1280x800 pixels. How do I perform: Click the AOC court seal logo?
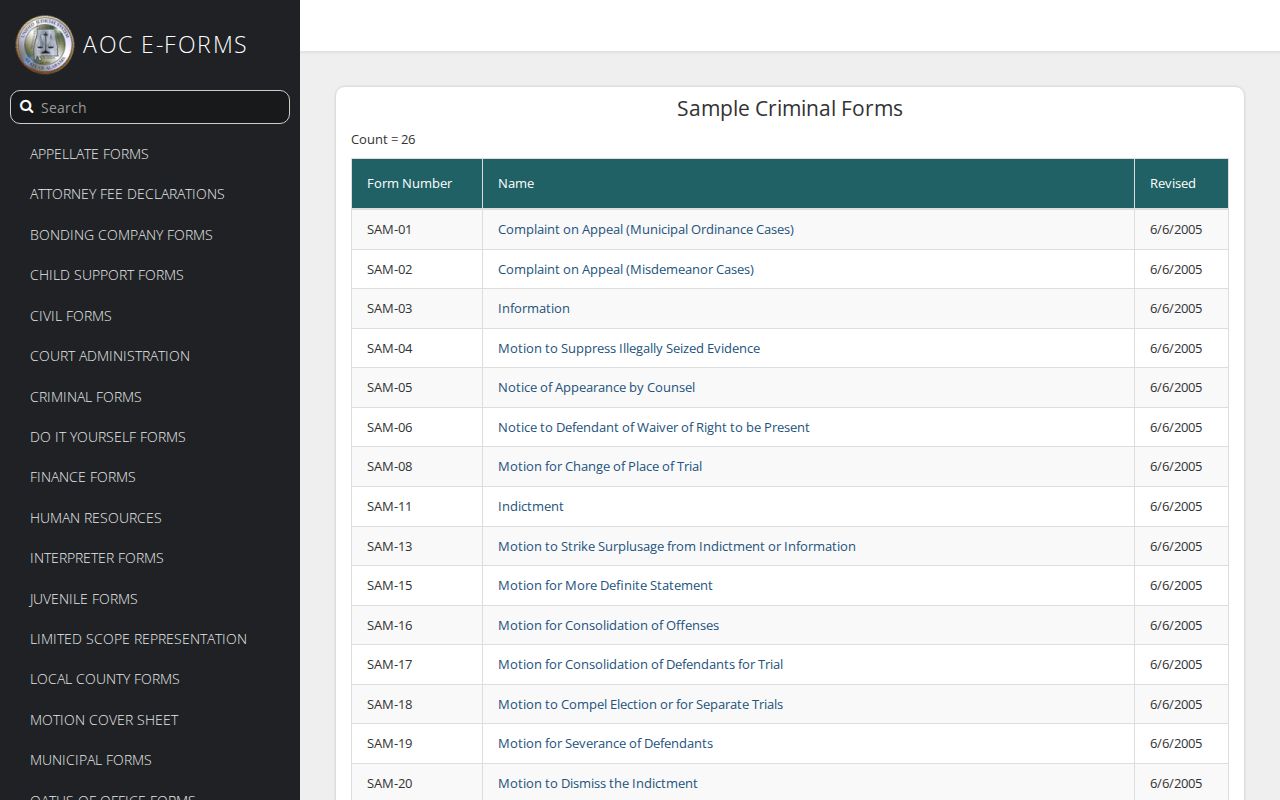point(44,44)
